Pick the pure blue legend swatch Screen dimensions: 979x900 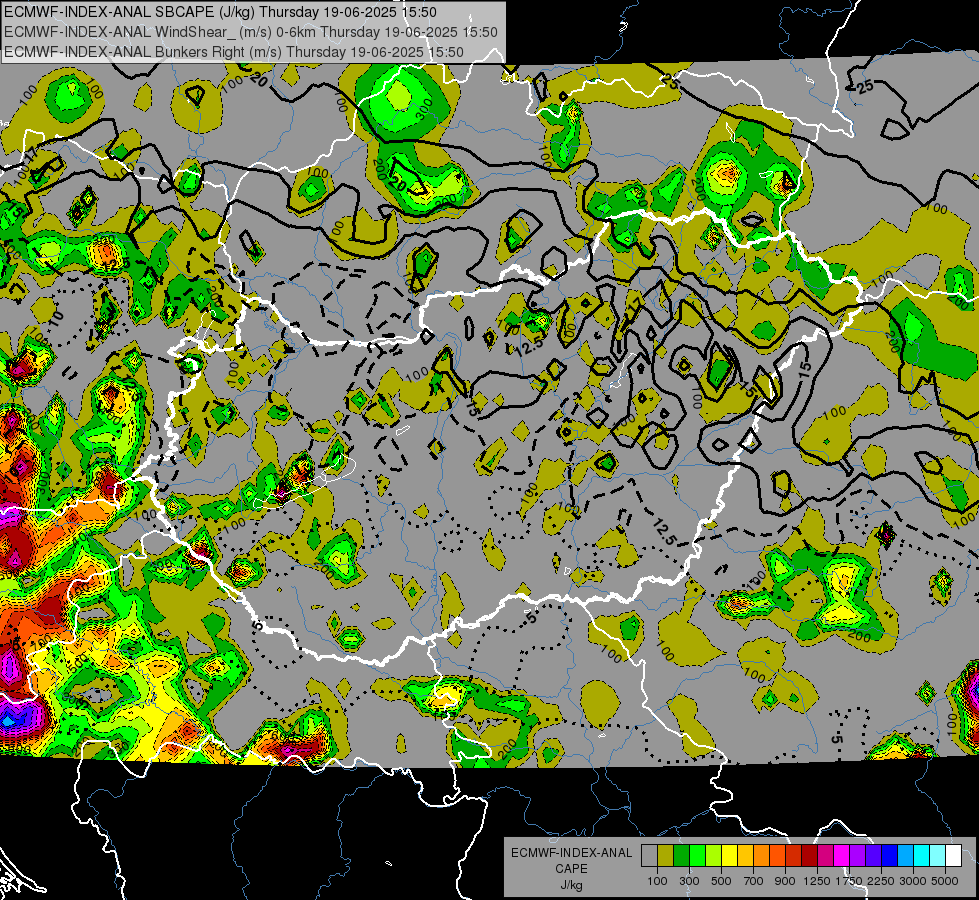tap(890, 855)
